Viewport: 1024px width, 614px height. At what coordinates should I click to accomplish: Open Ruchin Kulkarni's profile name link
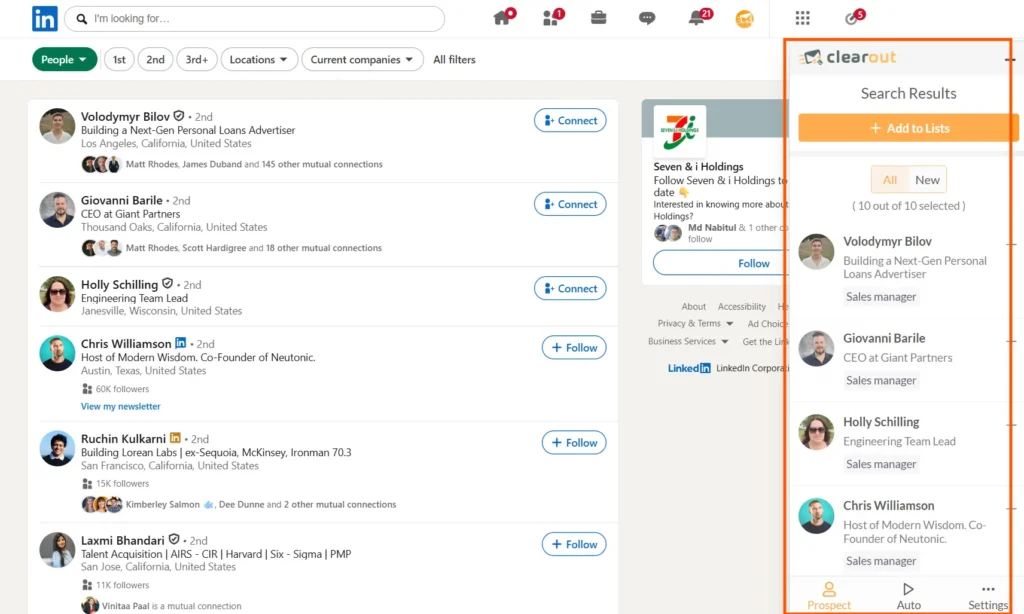point(123,438)
